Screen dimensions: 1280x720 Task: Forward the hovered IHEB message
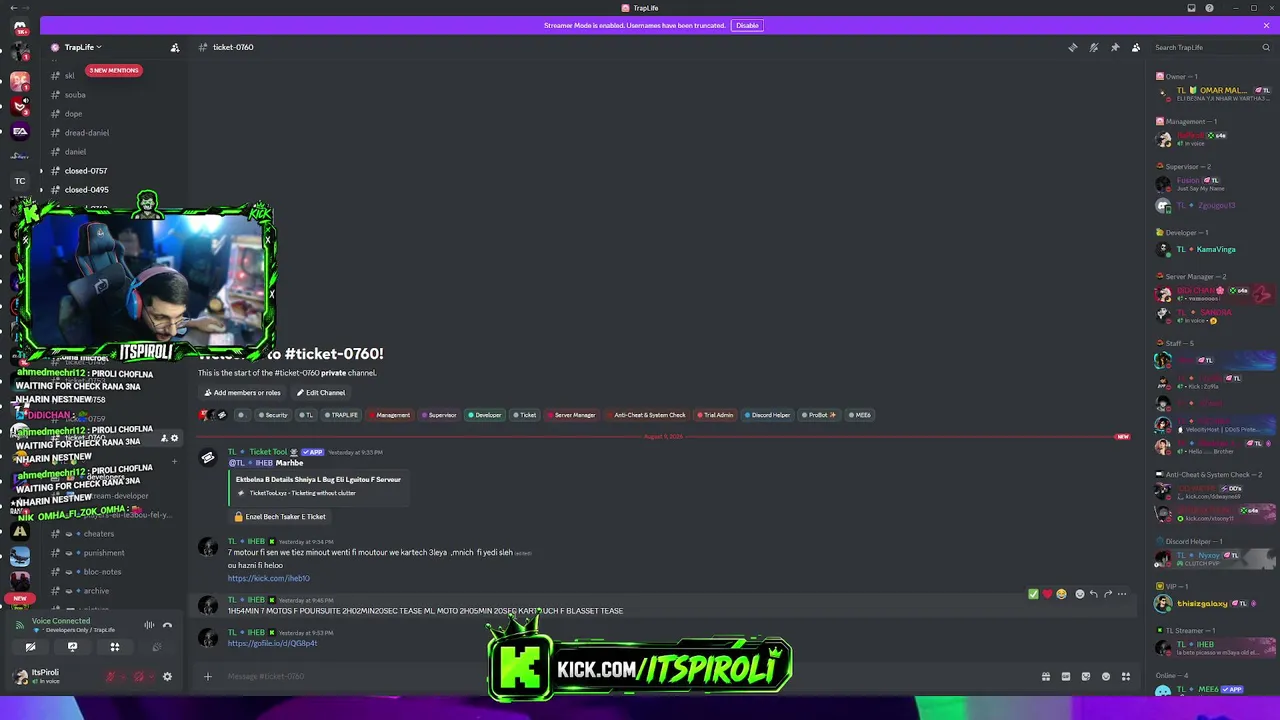click(1108, 594)
